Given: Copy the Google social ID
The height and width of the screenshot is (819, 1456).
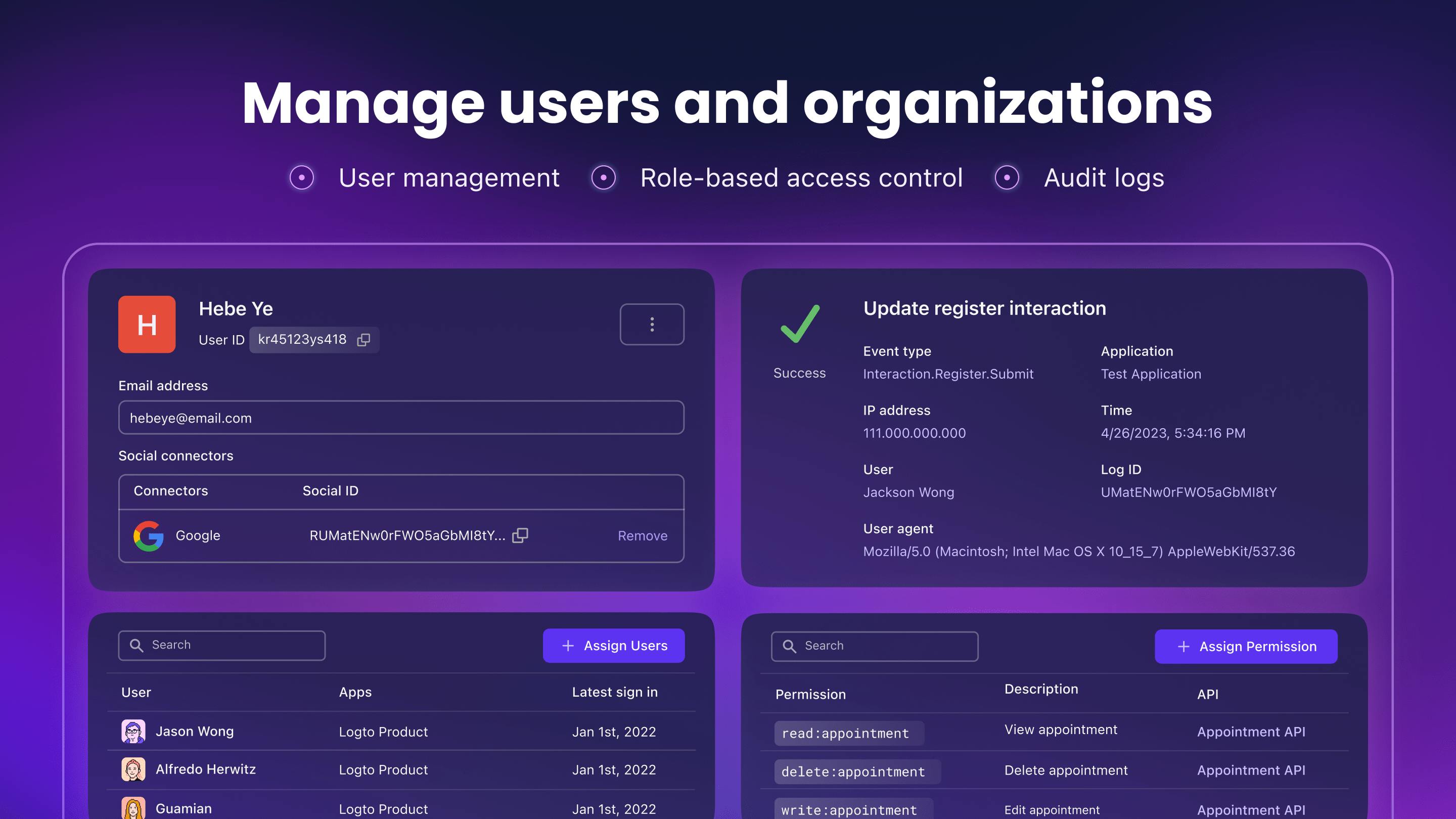Looking at the screenshot, I should [x=520, y=535].
